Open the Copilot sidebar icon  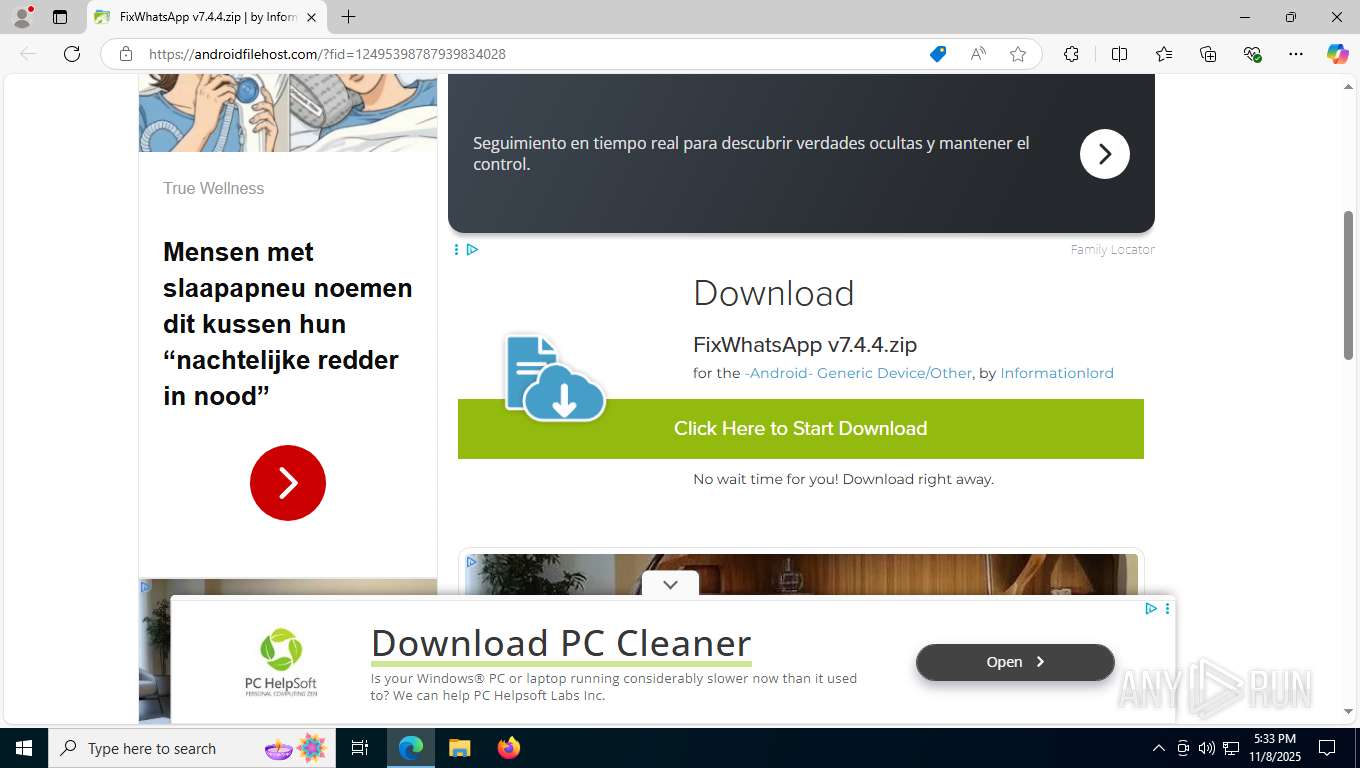1338,54
